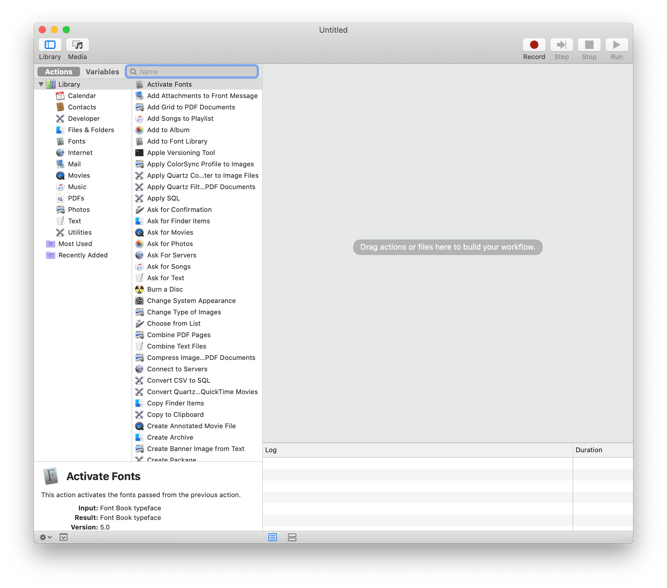This screenshot has height=588, width=667.
Task: Run the workflow with the Run button
Action: tap(616, 45)
